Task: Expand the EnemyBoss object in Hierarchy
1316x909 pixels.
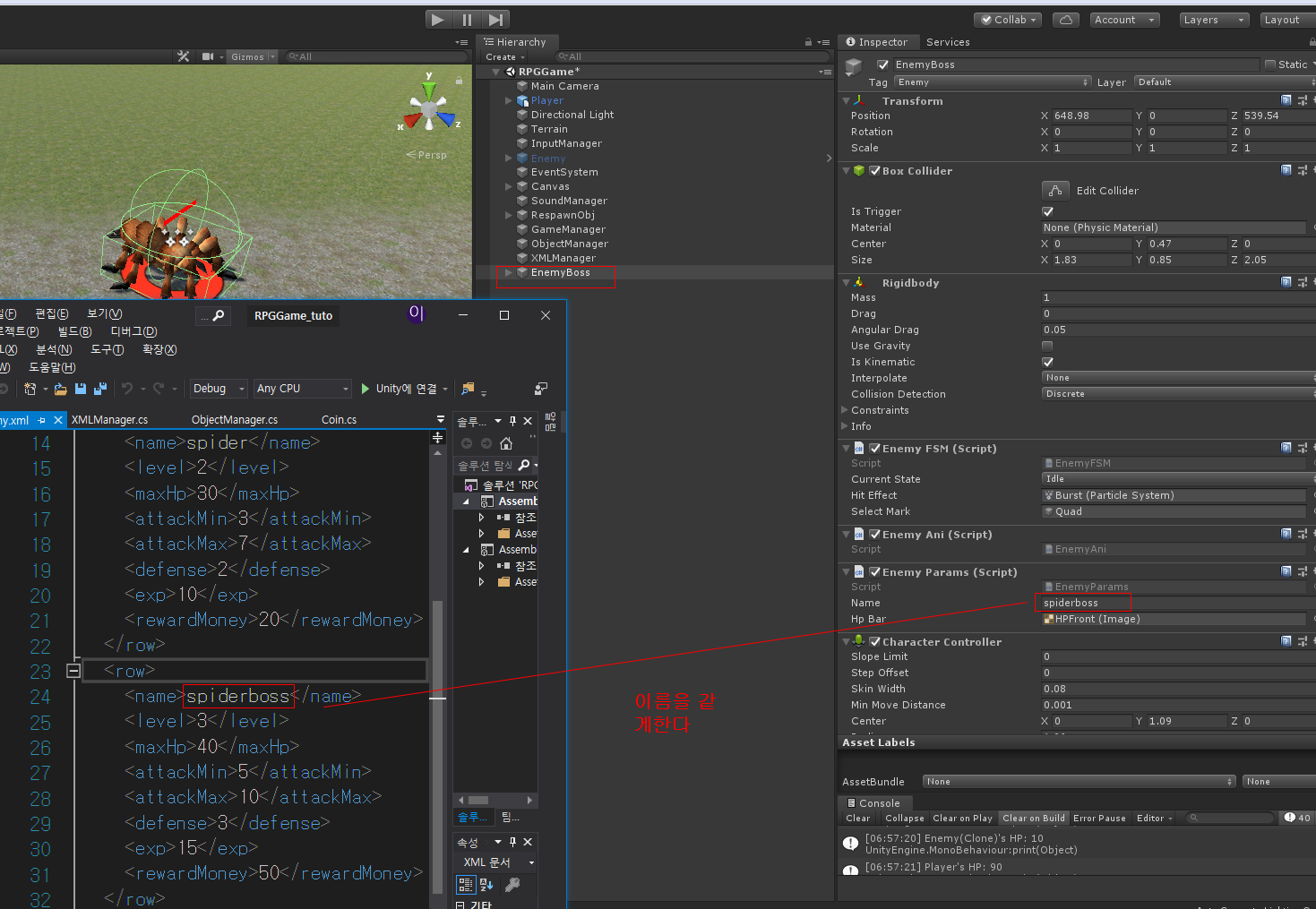Action: pyautogui.click(x=509, y=272)
